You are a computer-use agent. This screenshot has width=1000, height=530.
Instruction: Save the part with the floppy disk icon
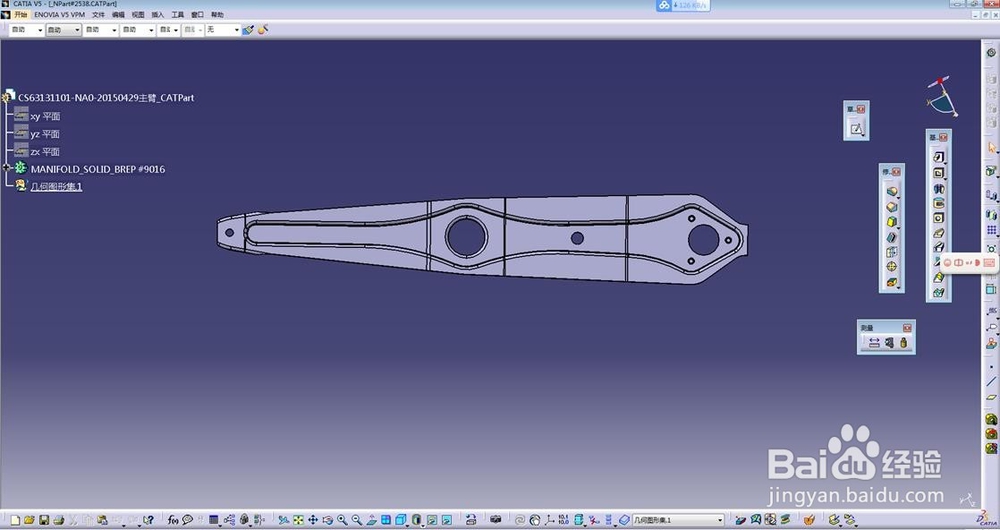click(44, 520)
